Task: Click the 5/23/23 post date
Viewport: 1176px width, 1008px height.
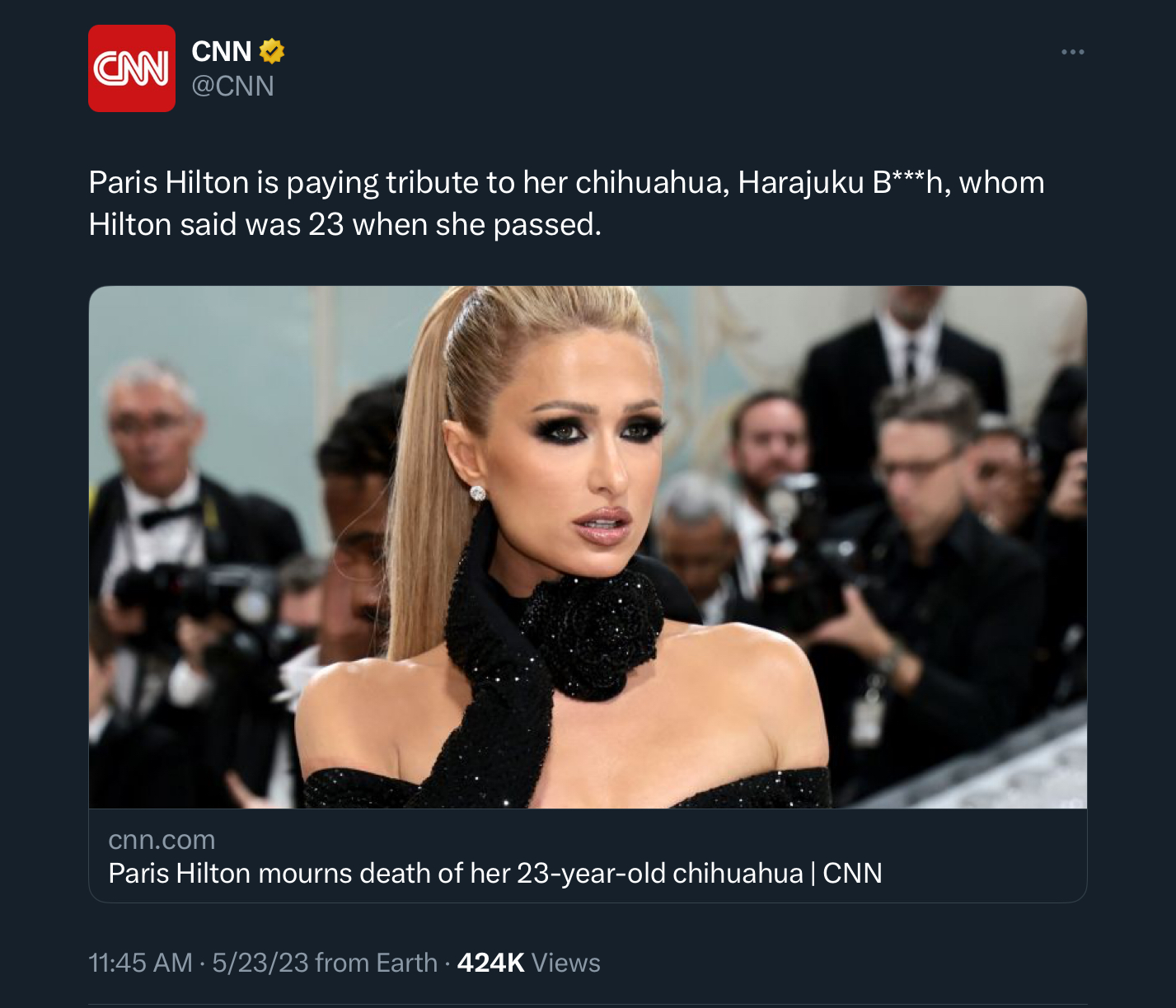Action: pos(260,963)
